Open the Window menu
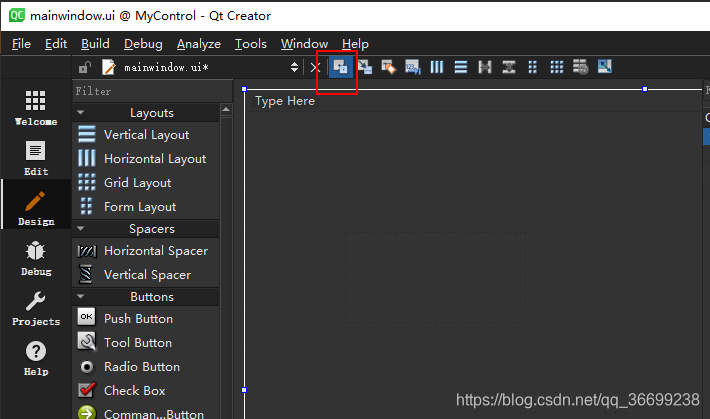Viewport: 710px width, 419px height. click(x=304, y=44)
